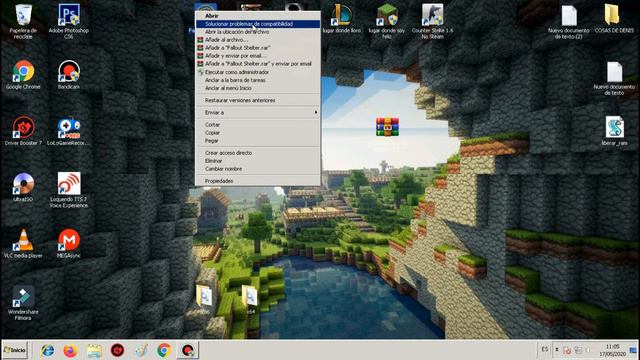The image size is (640, 360).
Task: Show hidden tray icons with the arrow
Action: point(556,350)
